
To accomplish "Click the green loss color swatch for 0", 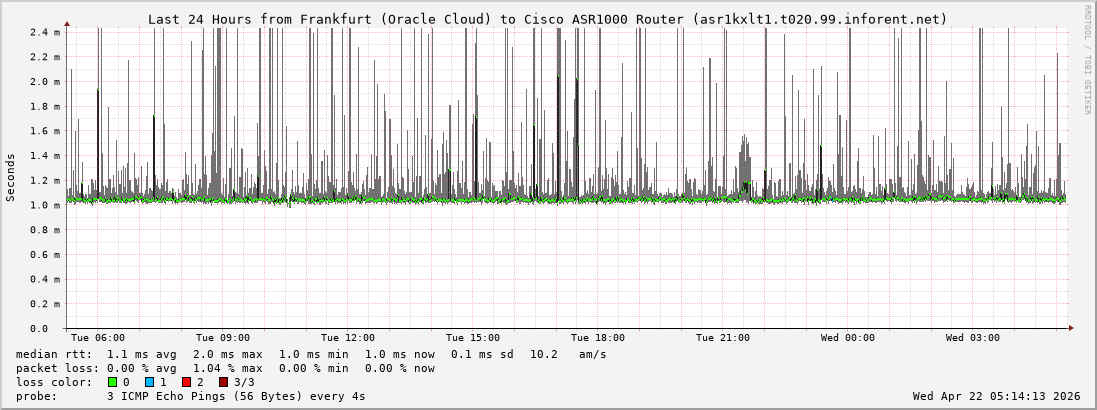I will 112,382.
